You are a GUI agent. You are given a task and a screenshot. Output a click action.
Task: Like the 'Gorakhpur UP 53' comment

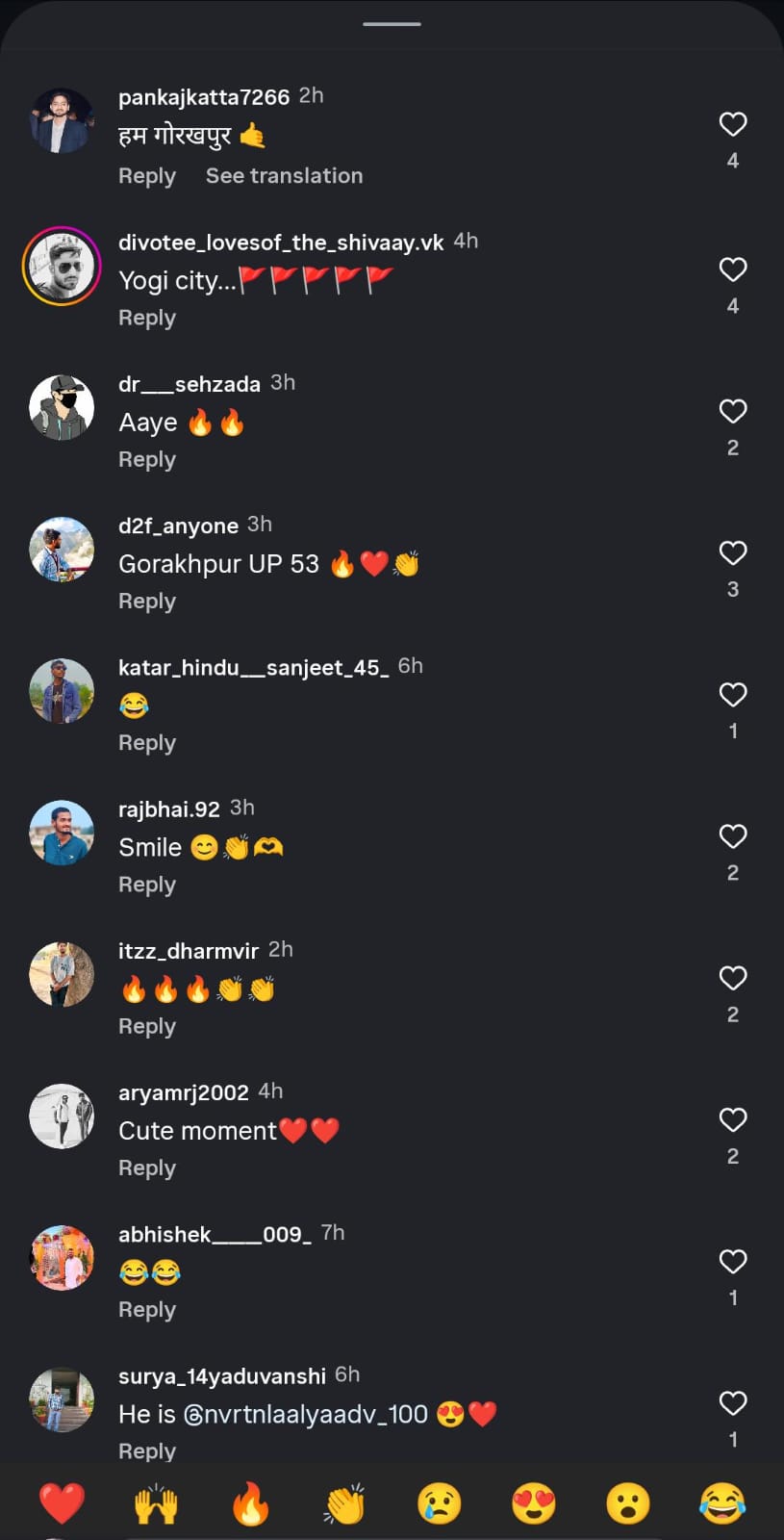coord(733,552)
